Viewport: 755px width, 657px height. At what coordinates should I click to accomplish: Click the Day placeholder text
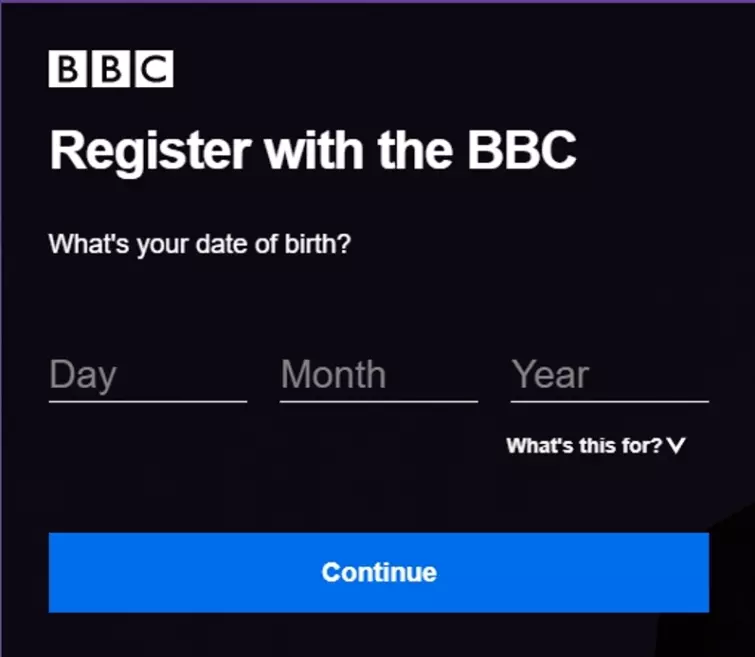coord(83,376)
